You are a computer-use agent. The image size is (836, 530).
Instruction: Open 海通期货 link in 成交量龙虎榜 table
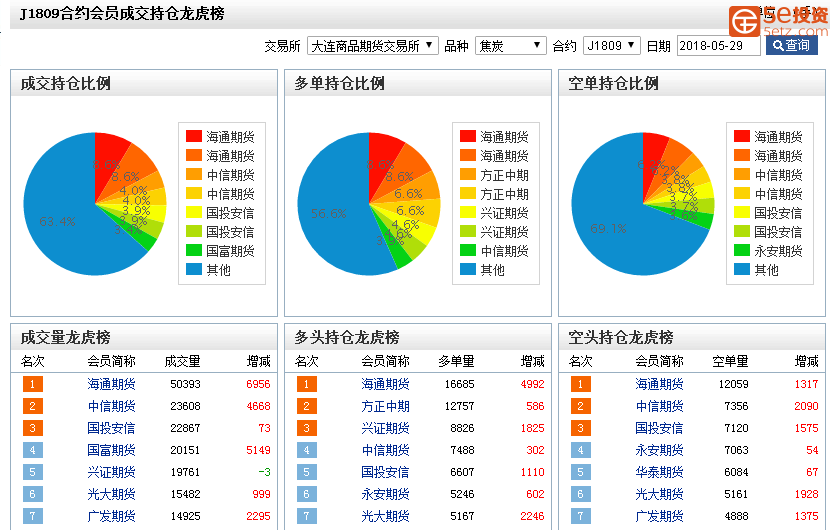click(111, 384)
